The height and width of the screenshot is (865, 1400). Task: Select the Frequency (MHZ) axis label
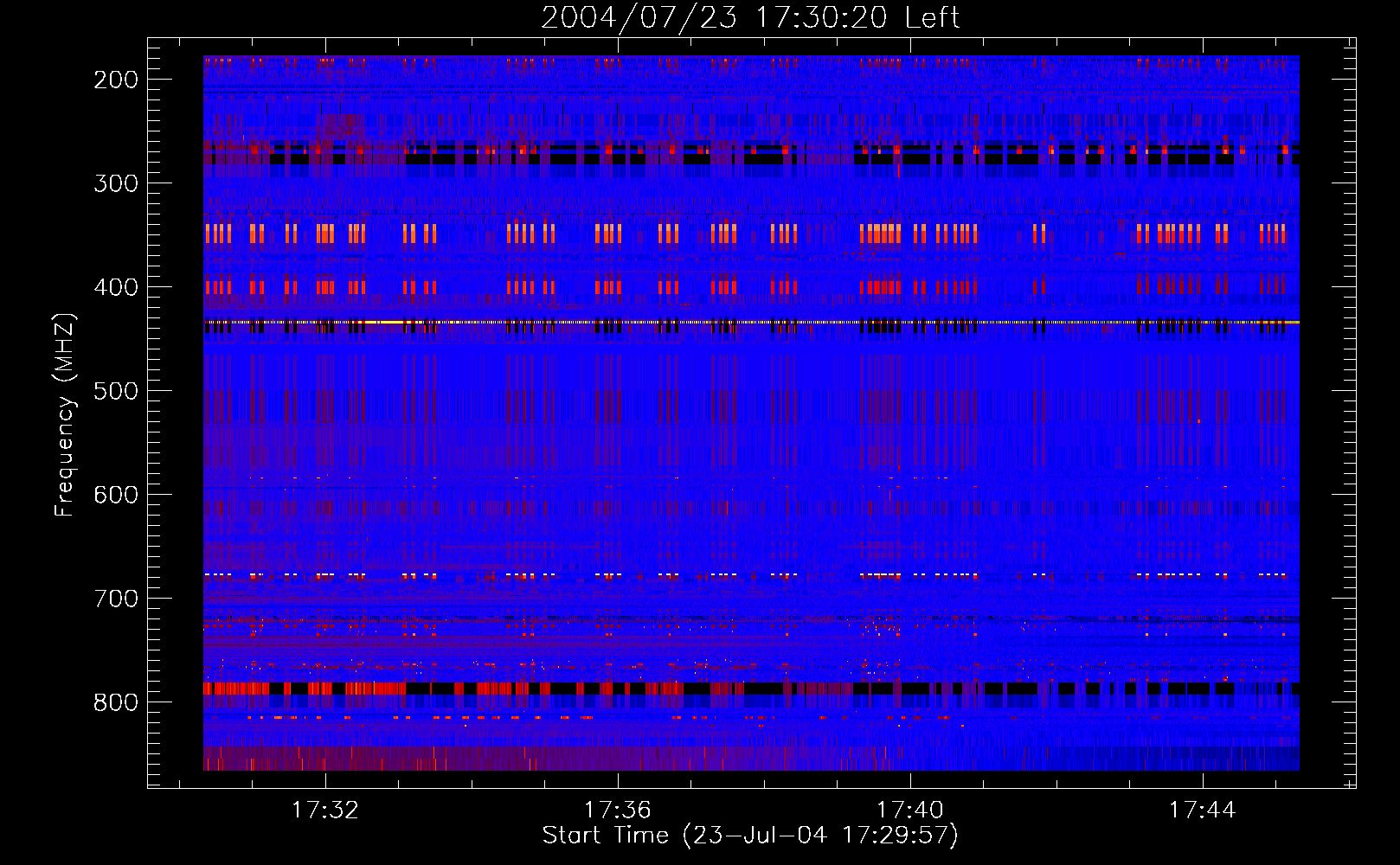click(65, 414)
